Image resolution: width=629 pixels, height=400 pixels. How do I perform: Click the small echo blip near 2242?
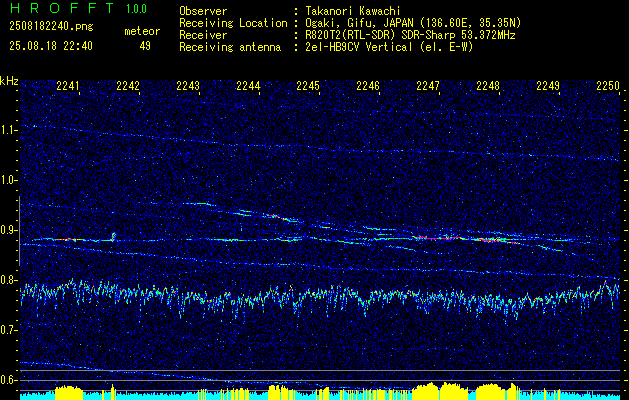(114, 236)
